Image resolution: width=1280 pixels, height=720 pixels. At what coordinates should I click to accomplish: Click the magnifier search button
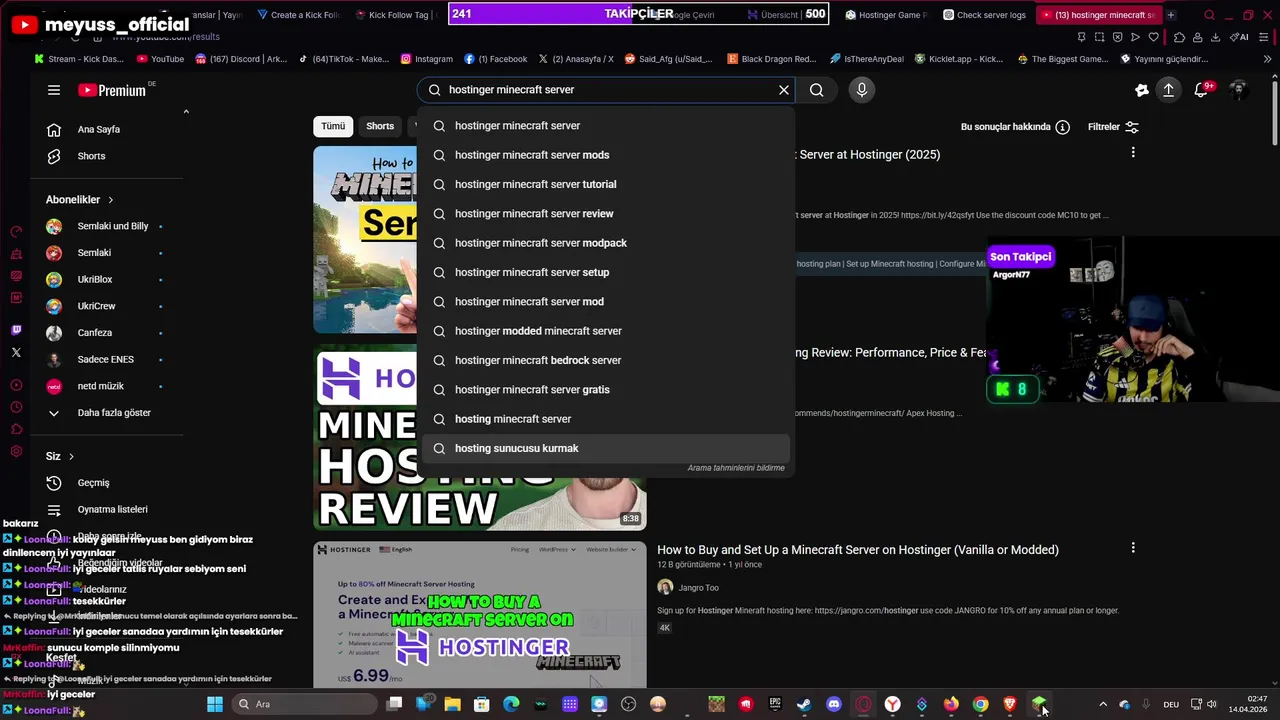pos(817,90)
